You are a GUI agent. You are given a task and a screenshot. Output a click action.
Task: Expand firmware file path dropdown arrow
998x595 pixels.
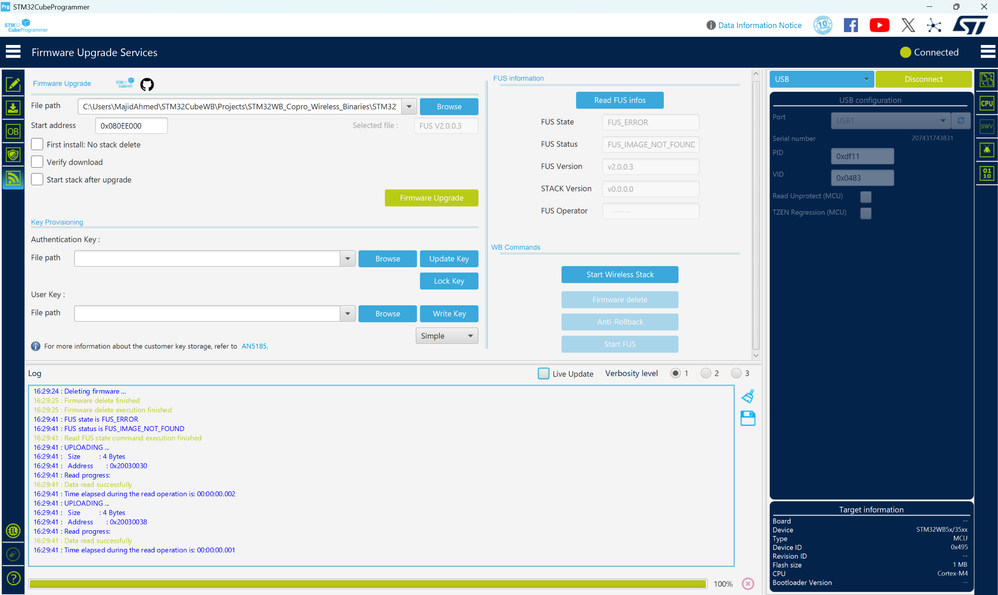pos(409,106)
